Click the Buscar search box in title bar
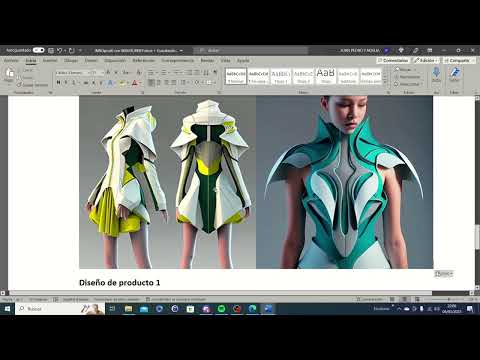 click(x=251, y=50)
